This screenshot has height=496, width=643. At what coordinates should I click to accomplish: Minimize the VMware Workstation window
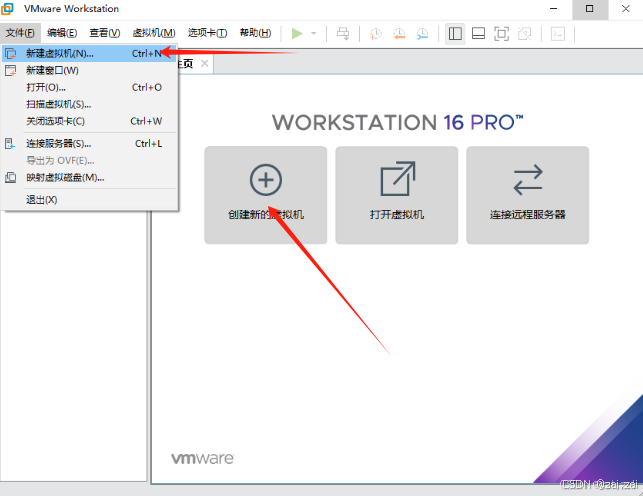tap(554, 9)
